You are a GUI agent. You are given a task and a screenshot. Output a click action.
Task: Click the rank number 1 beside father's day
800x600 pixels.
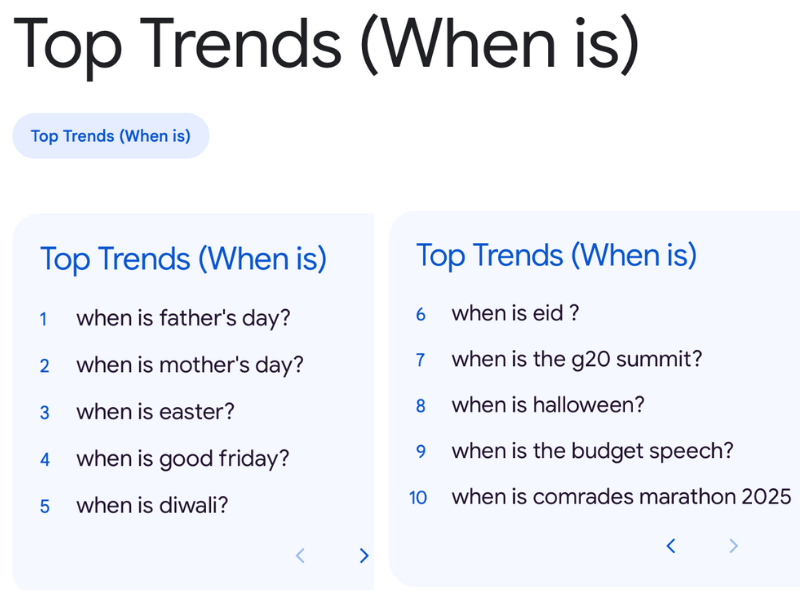click(x=44, y=318)
